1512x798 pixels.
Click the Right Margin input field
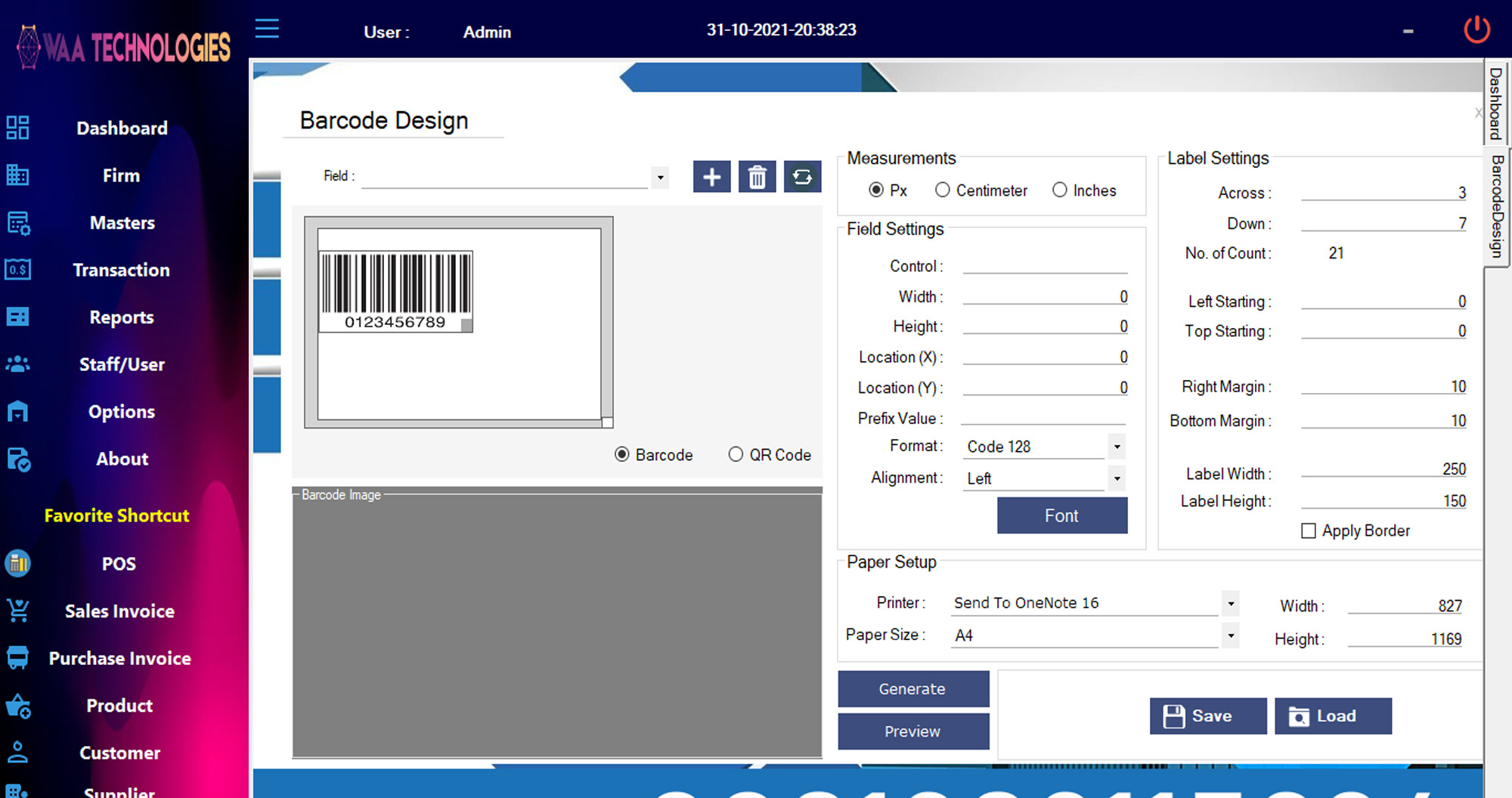coord(1383,386)
